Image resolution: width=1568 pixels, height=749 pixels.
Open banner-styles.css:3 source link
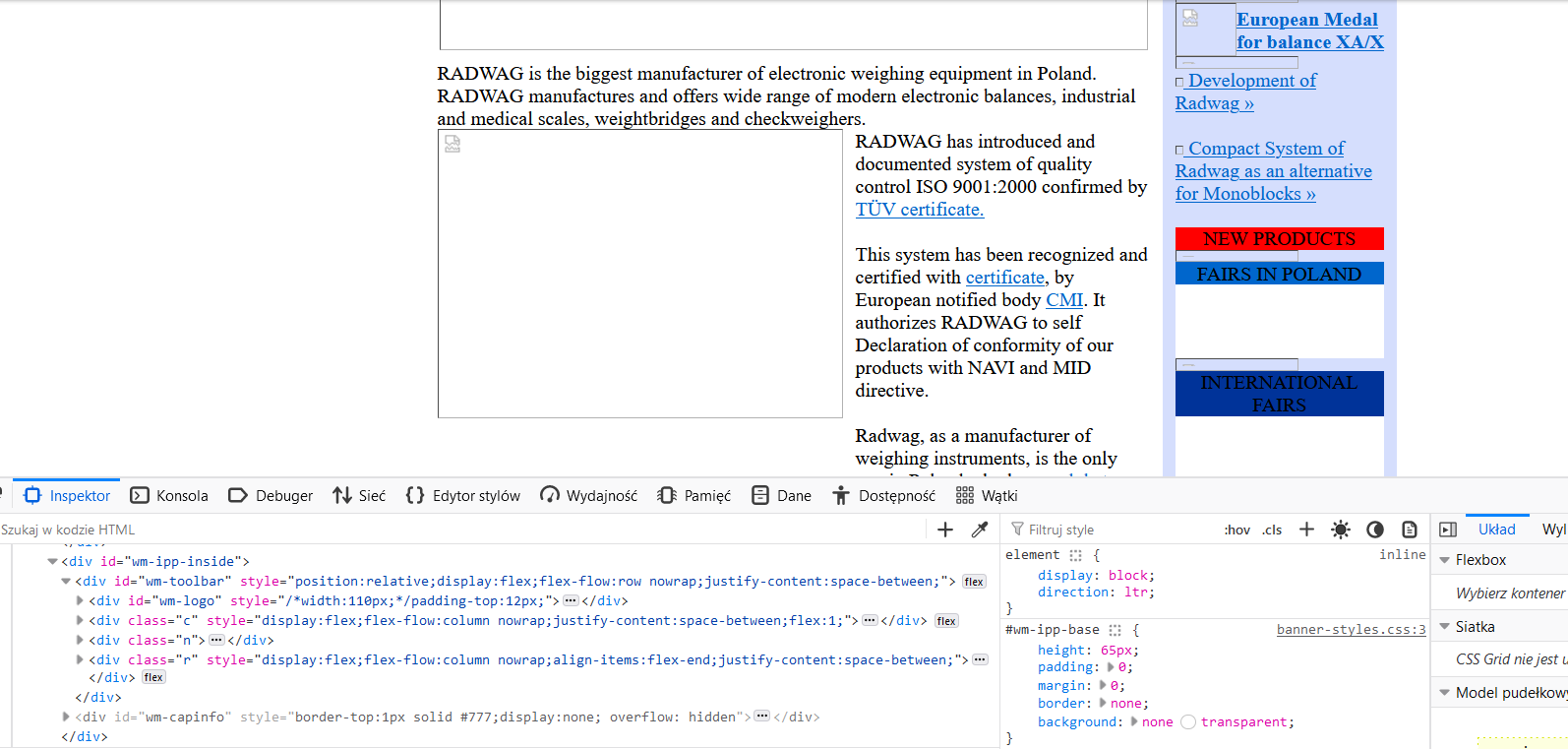[x=1351, y=630]
